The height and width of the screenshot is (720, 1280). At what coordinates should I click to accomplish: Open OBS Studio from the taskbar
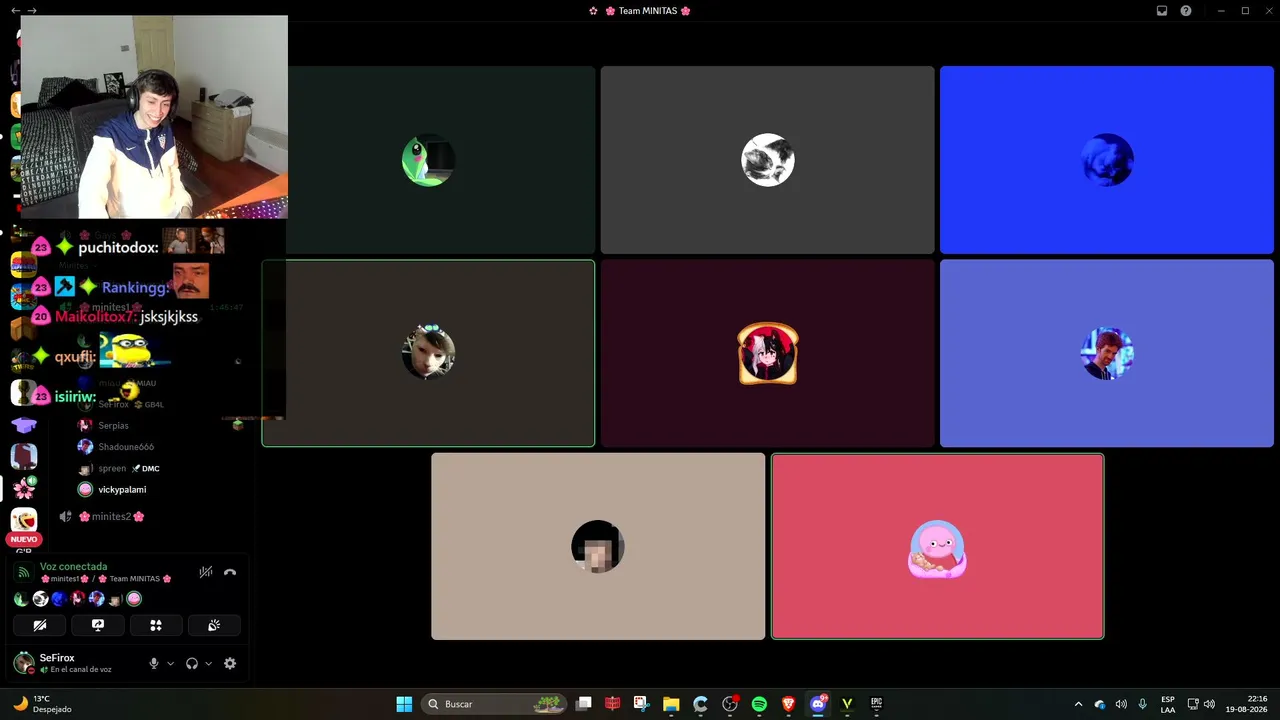coord(730,704)
